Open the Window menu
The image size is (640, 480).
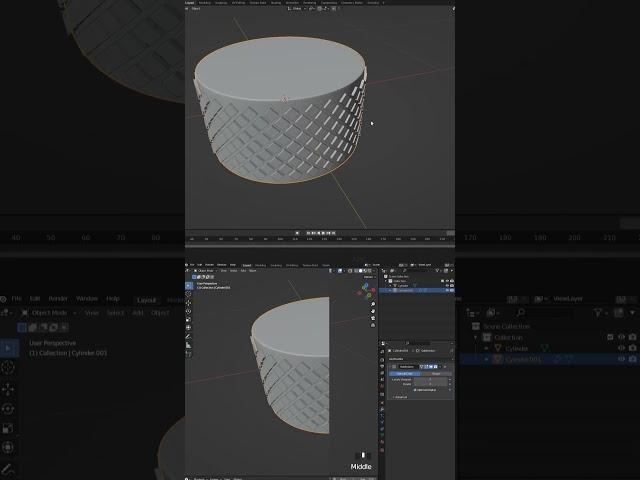222,265
